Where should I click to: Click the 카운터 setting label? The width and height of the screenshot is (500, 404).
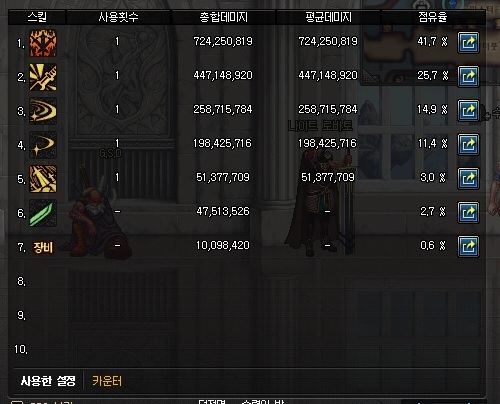(107, 381)
